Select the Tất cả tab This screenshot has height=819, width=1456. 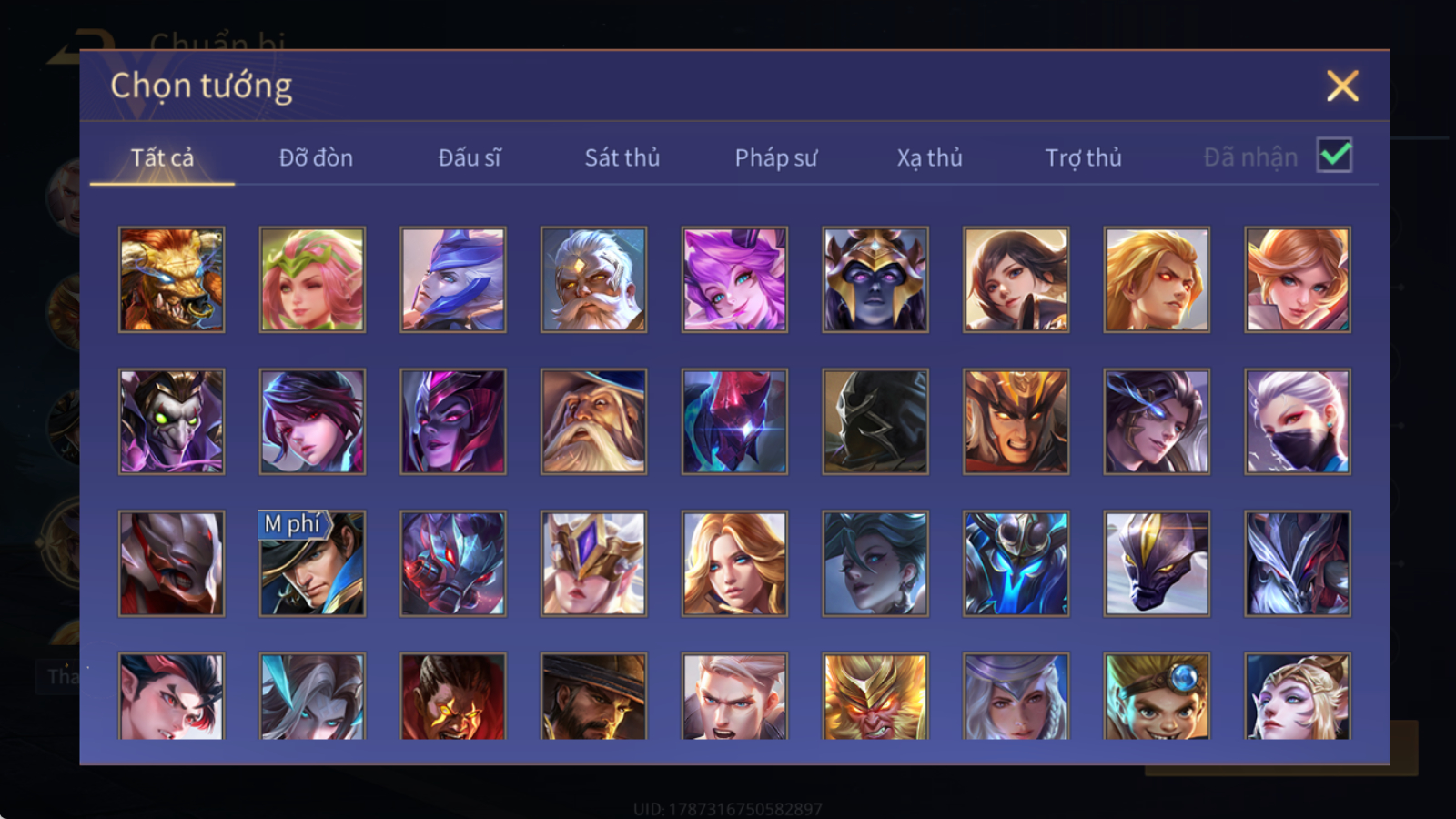point(162,157)
